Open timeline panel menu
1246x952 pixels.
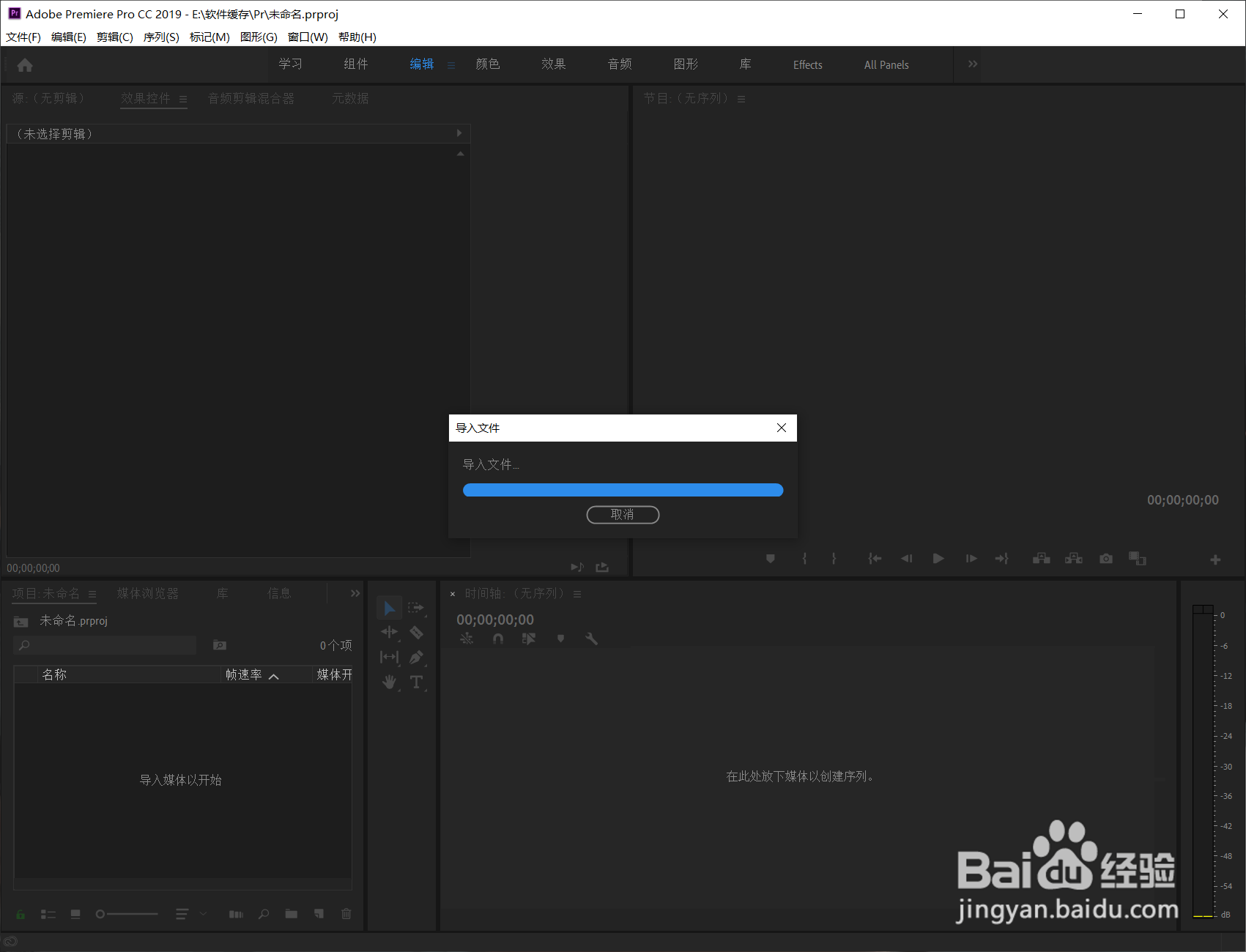577,594
